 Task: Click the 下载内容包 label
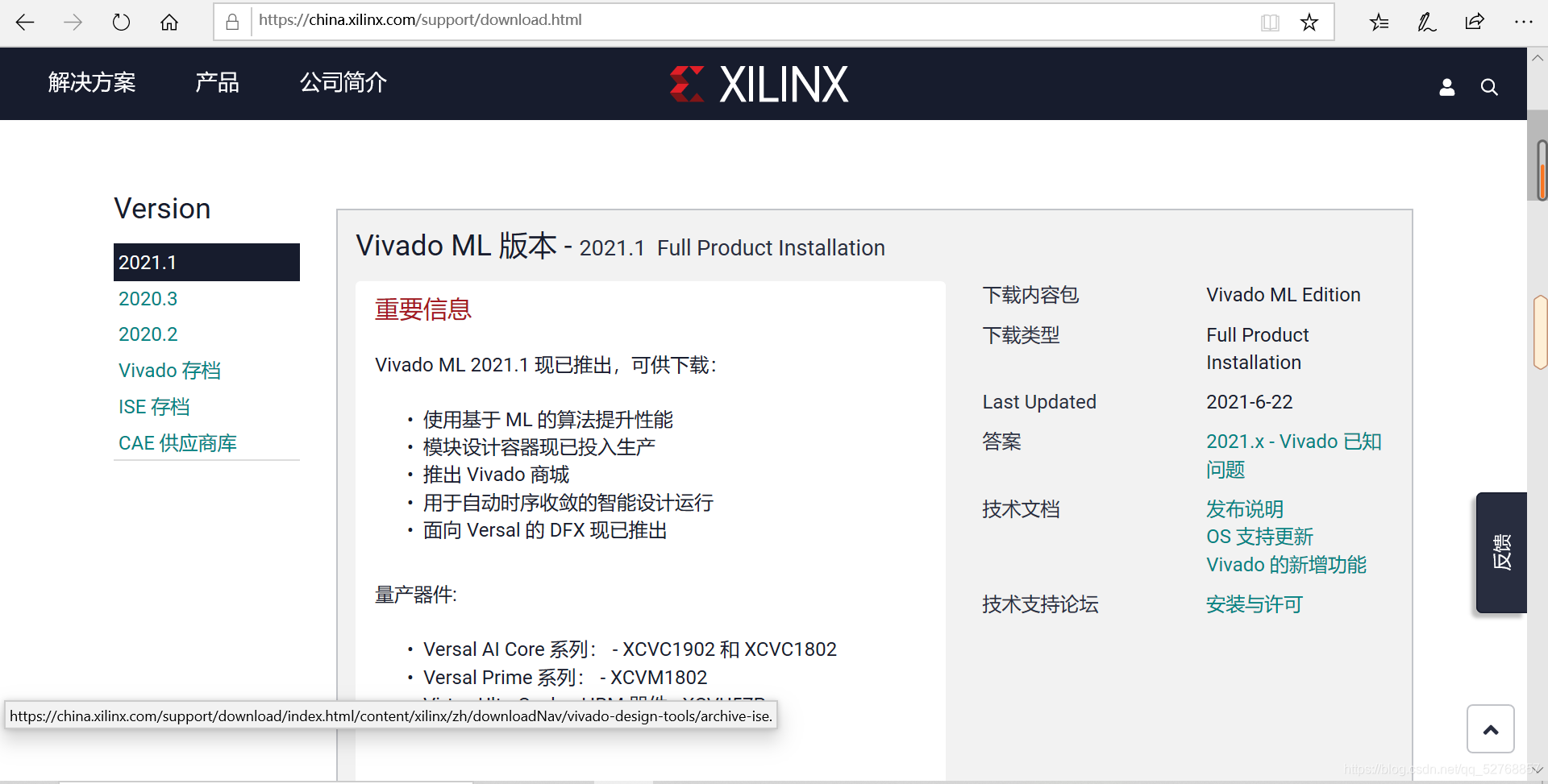(1030, 295)
